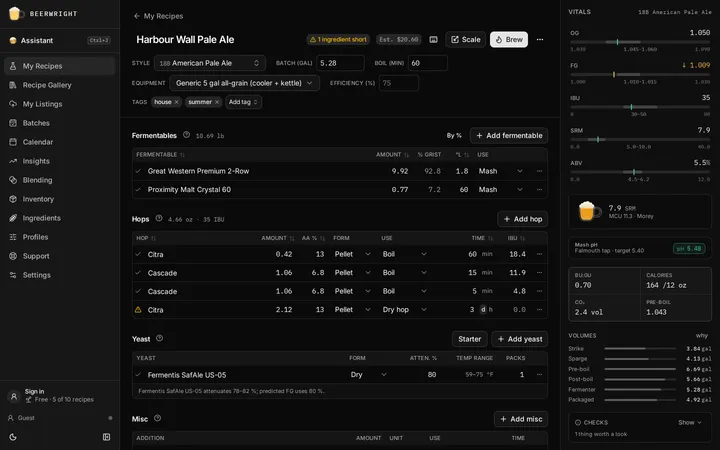
Task: Toggle check for Cascade 15 min hop
Action: 138,272
